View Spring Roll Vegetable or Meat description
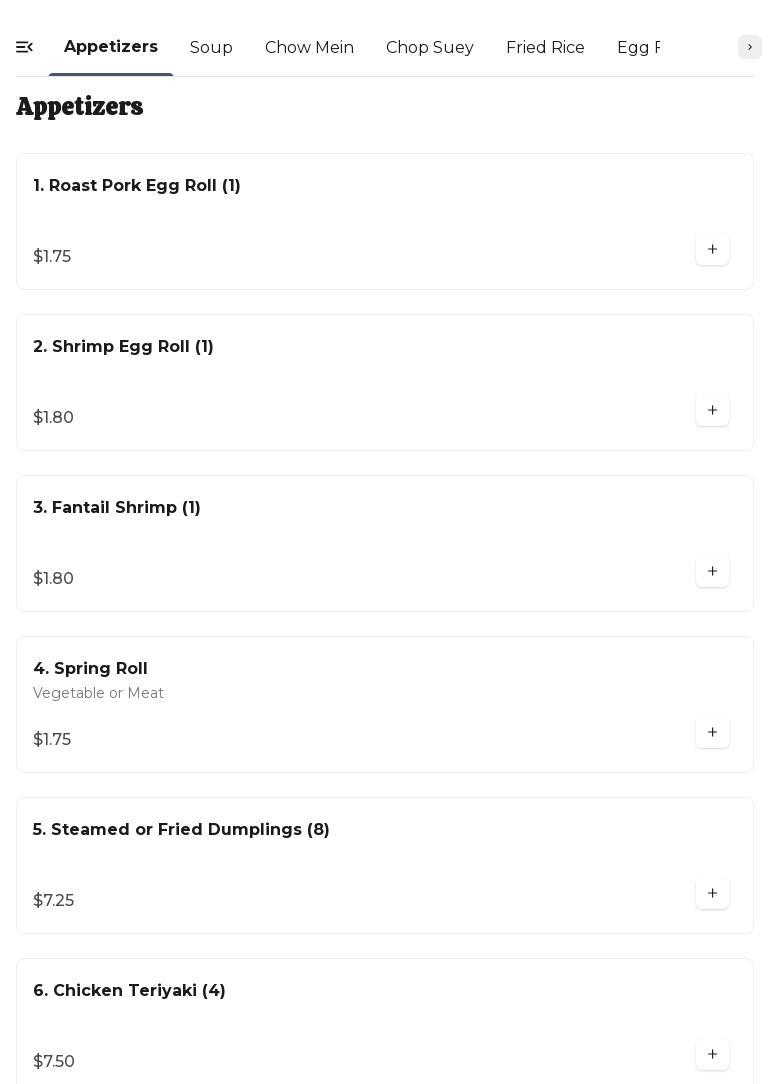 [98, 693]
